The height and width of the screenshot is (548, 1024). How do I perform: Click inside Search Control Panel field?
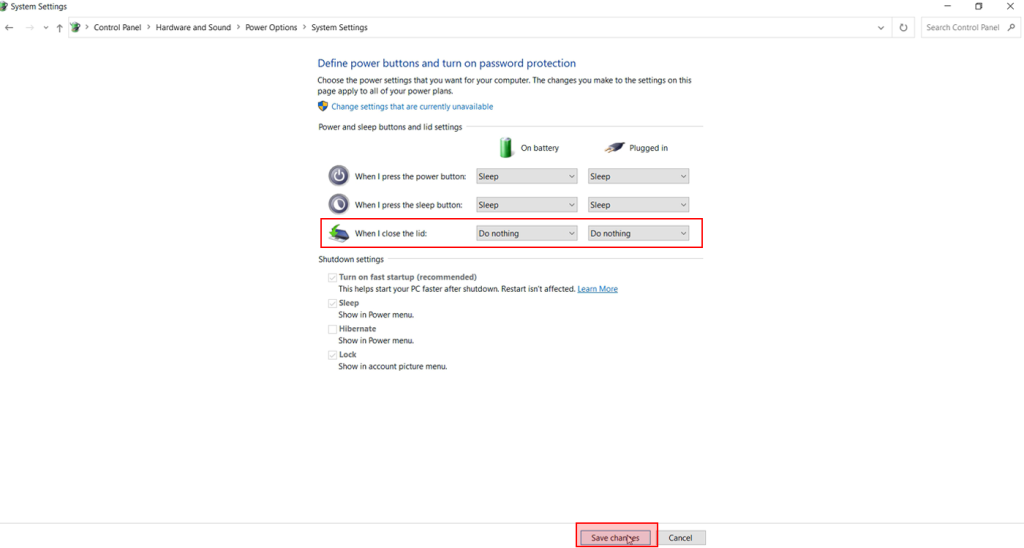962,28
